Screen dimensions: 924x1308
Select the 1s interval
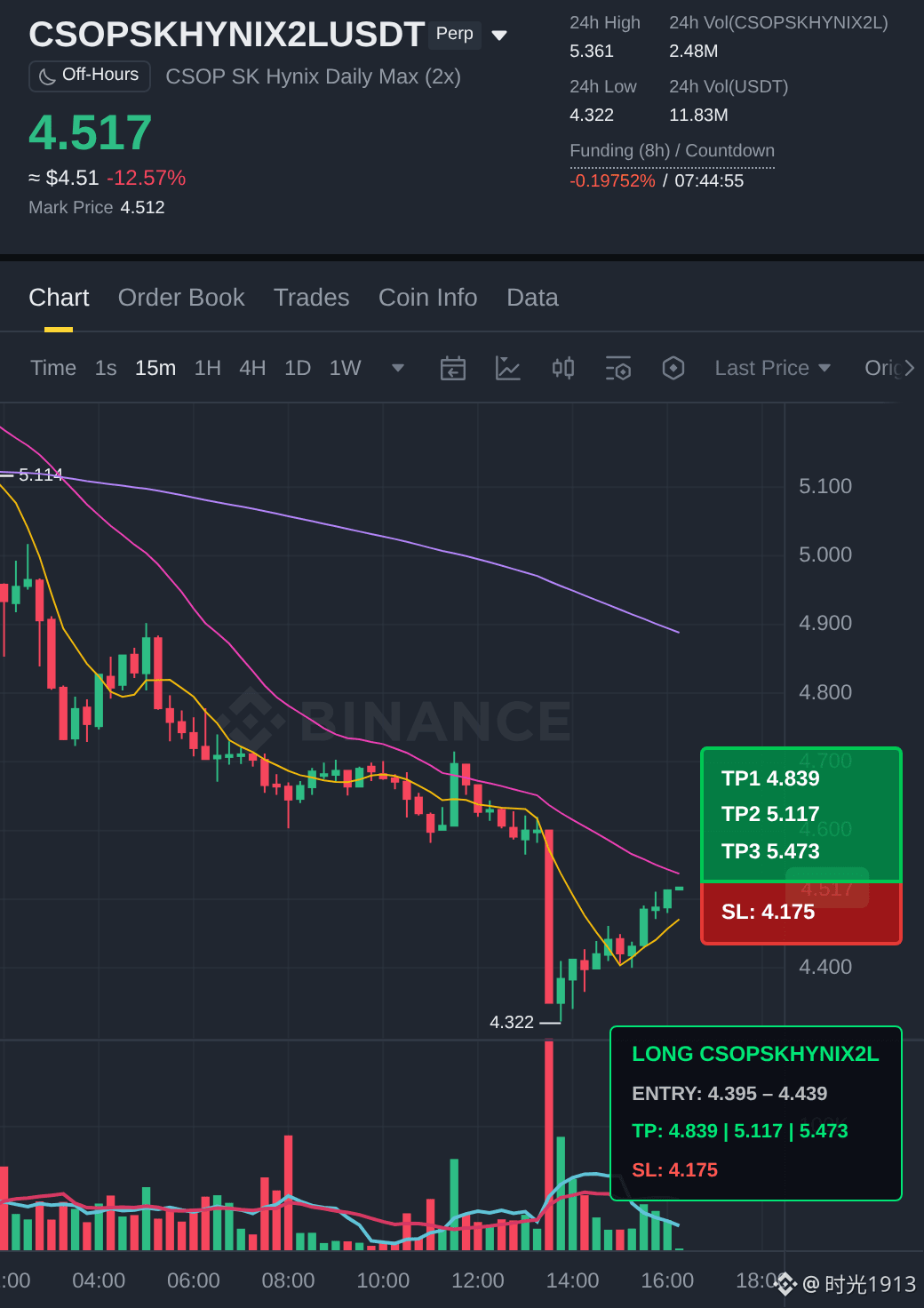tap(106, 368)
